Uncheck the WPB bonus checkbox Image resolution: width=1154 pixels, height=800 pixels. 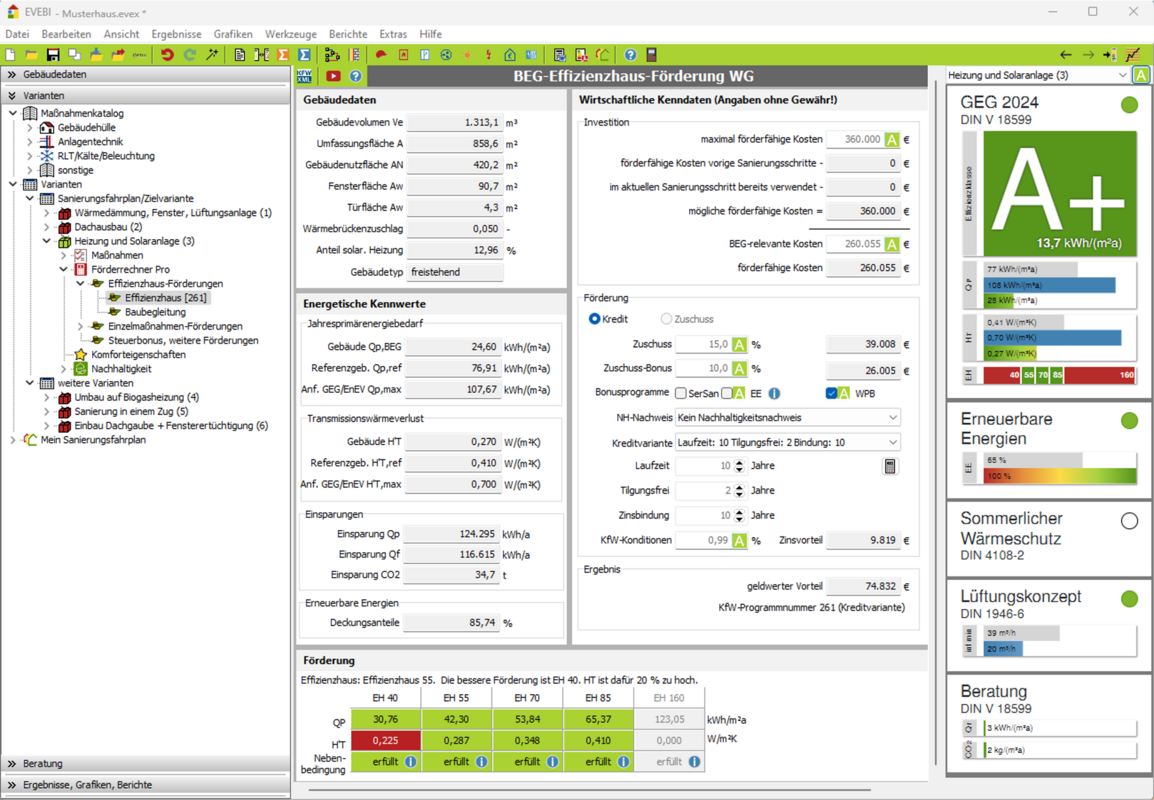[x=831, y=394]
